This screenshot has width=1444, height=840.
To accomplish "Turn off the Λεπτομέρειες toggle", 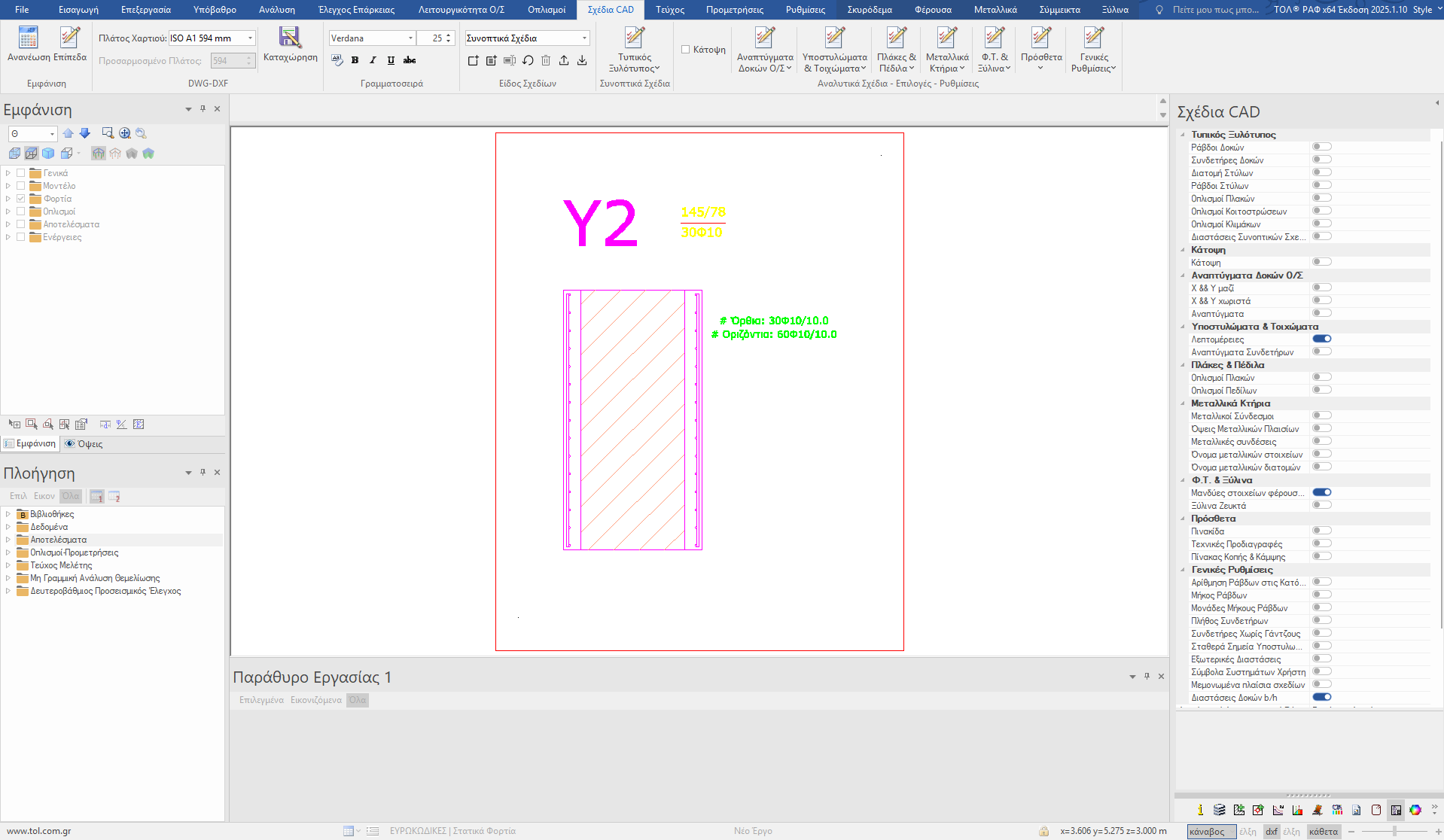I will (1322, 339).
